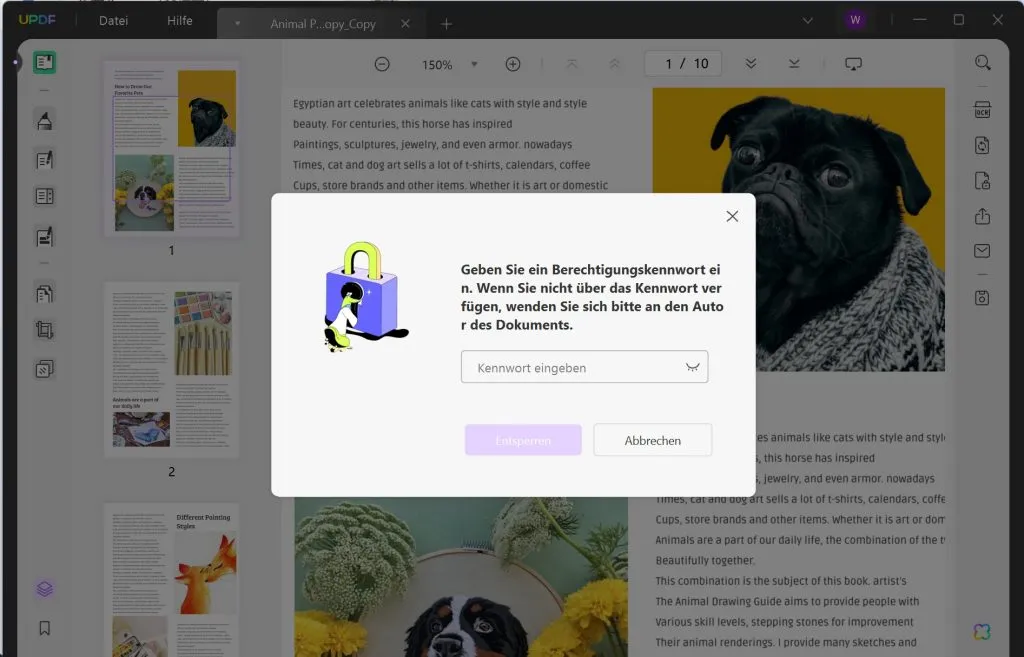Select the green Reader mode tool
Screen dimensions: 1024x657
coord(42,62)
